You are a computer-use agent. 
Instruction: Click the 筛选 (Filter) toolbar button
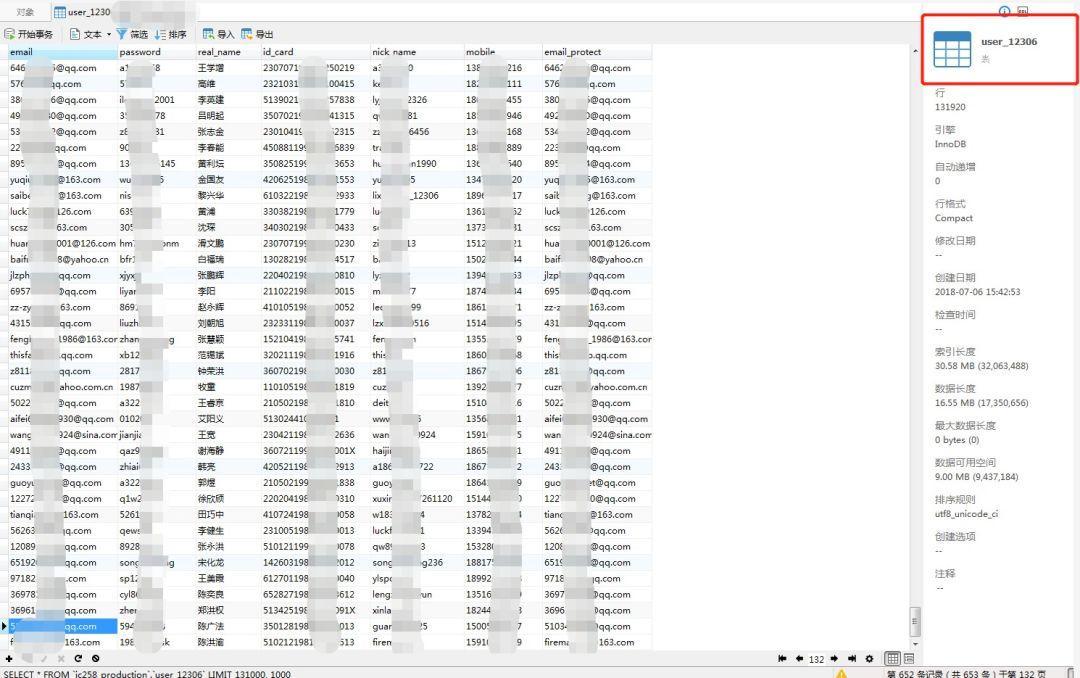coord(132,34)
